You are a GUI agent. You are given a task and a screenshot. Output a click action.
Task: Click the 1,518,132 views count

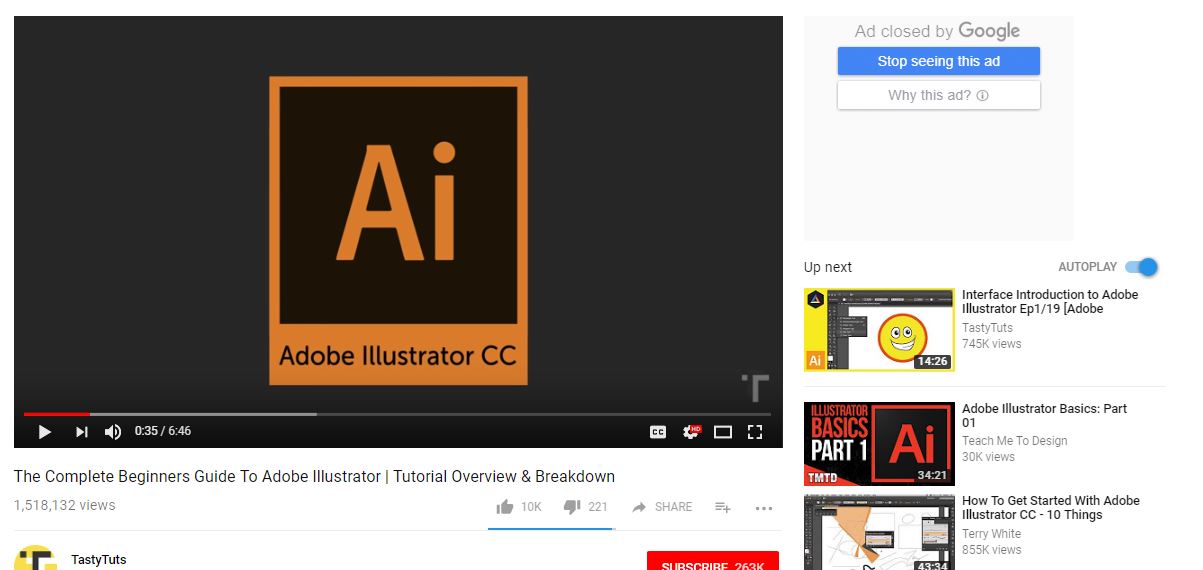click(x=65, y=506)
